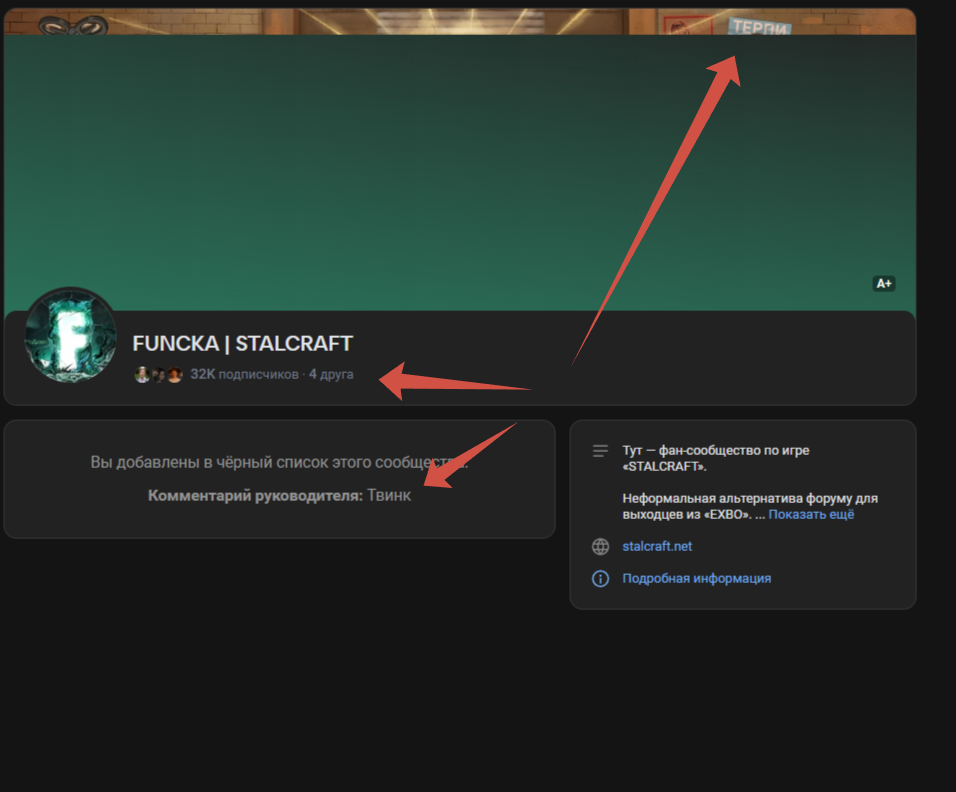
Task: Open the FUNCKA | STALCRAFT community title
Action: [243, 343]
